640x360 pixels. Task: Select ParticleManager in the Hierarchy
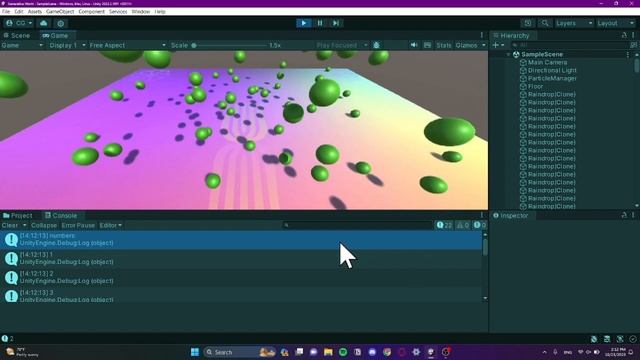(x=552, y=78)
